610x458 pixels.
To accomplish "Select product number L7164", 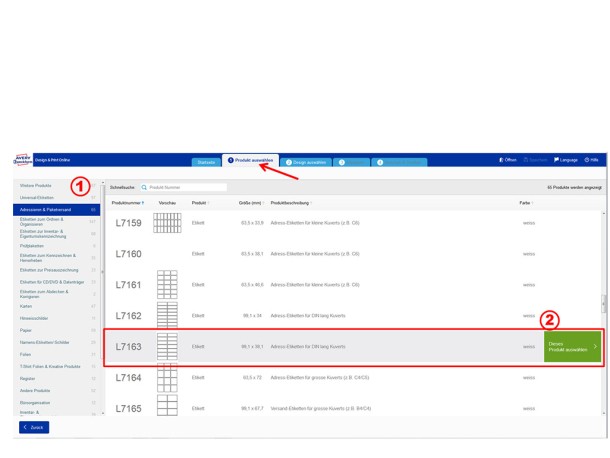I will click(x=128, y=377).
